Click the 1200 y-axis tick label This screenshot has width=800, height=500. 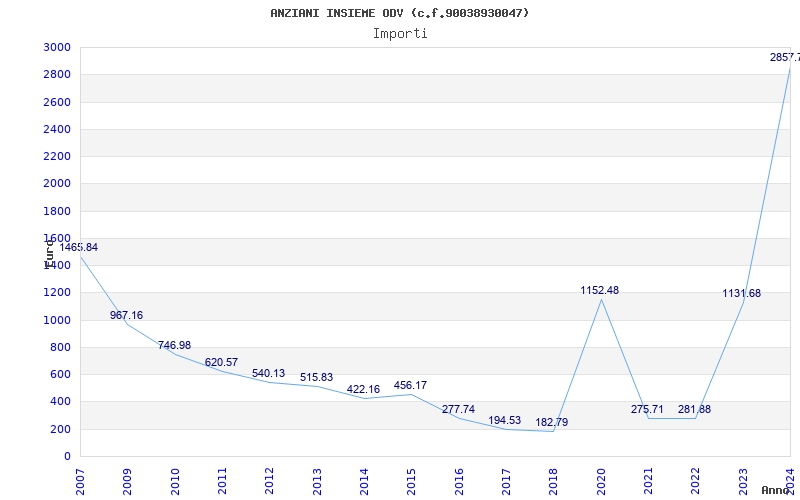point(57,293)
